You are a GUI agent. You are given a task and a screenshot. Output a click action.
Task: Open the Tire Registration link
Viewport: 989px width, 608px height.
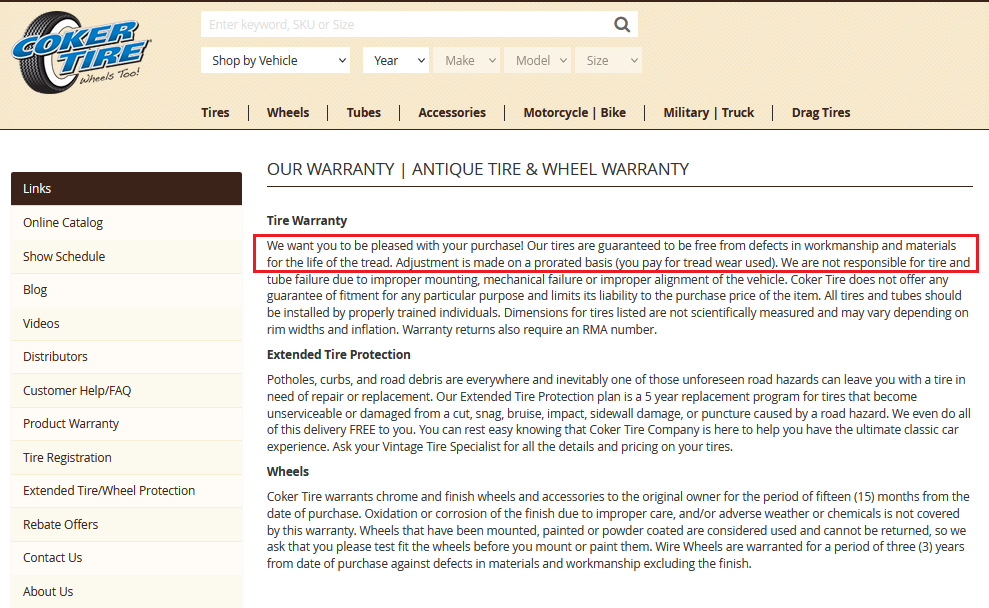click(67, 458)
